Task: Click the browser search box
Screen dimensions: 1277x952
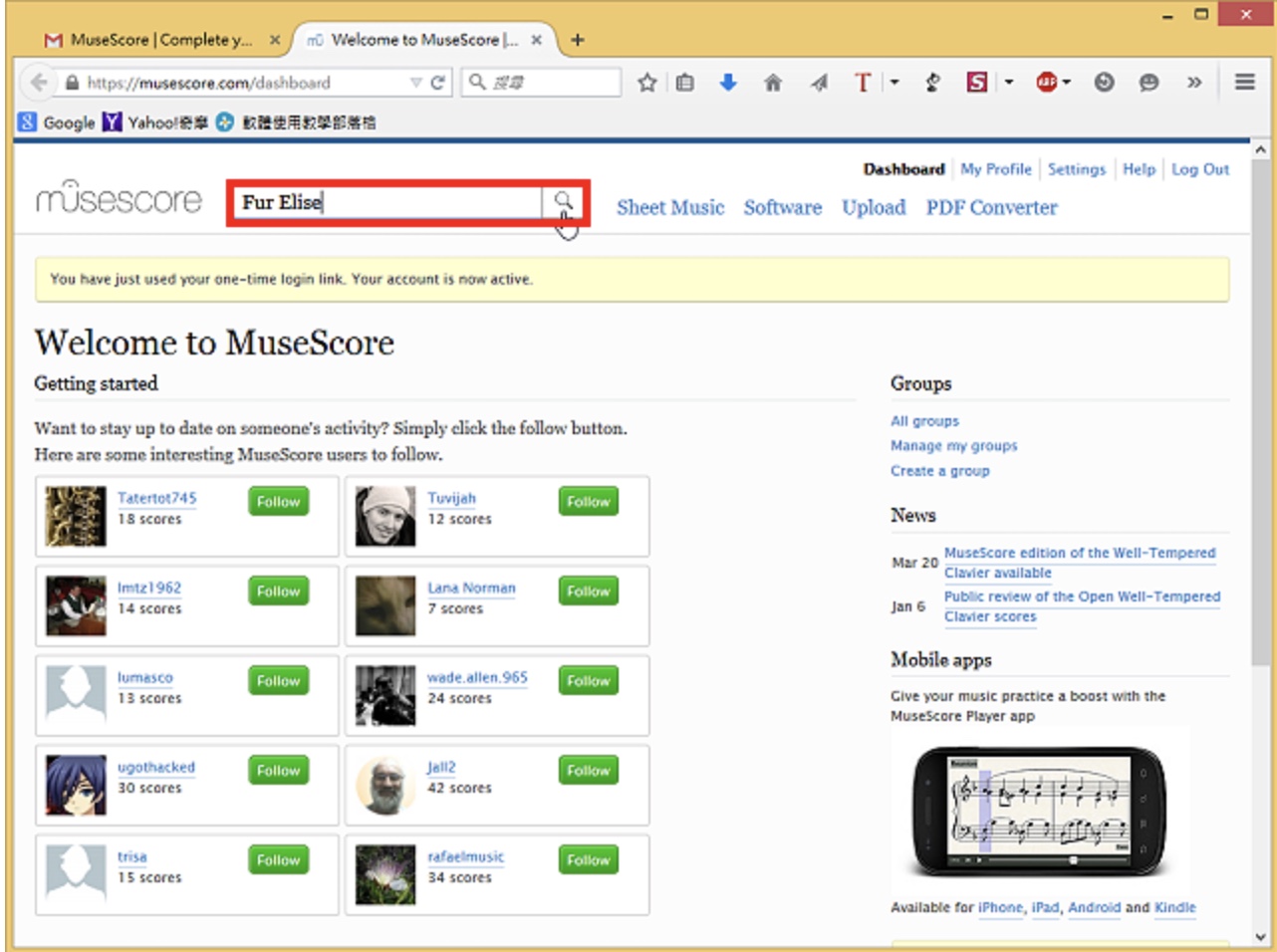Action: [541, 83]
